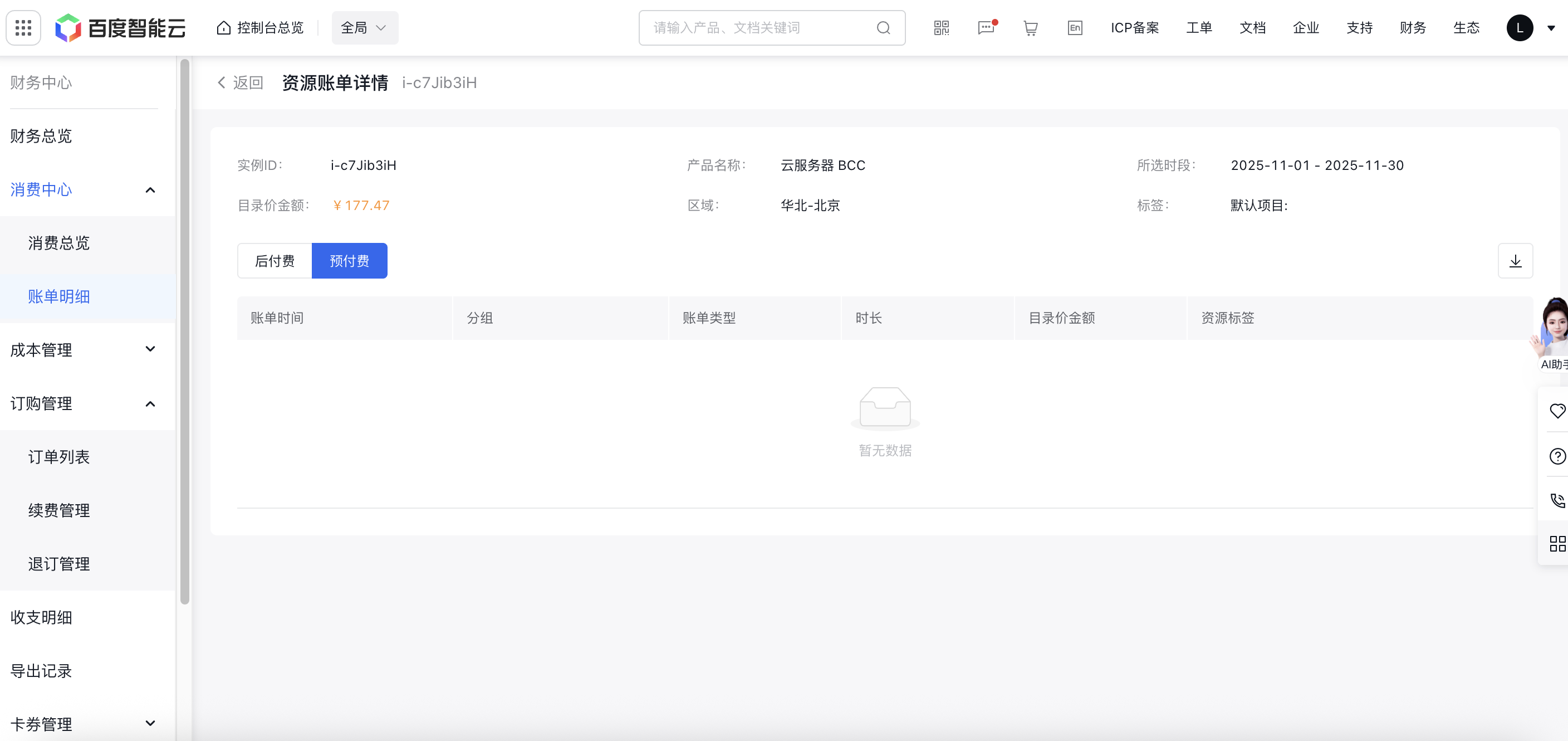Click the download bill icon
The image size is (1568, 741).
1516,261
